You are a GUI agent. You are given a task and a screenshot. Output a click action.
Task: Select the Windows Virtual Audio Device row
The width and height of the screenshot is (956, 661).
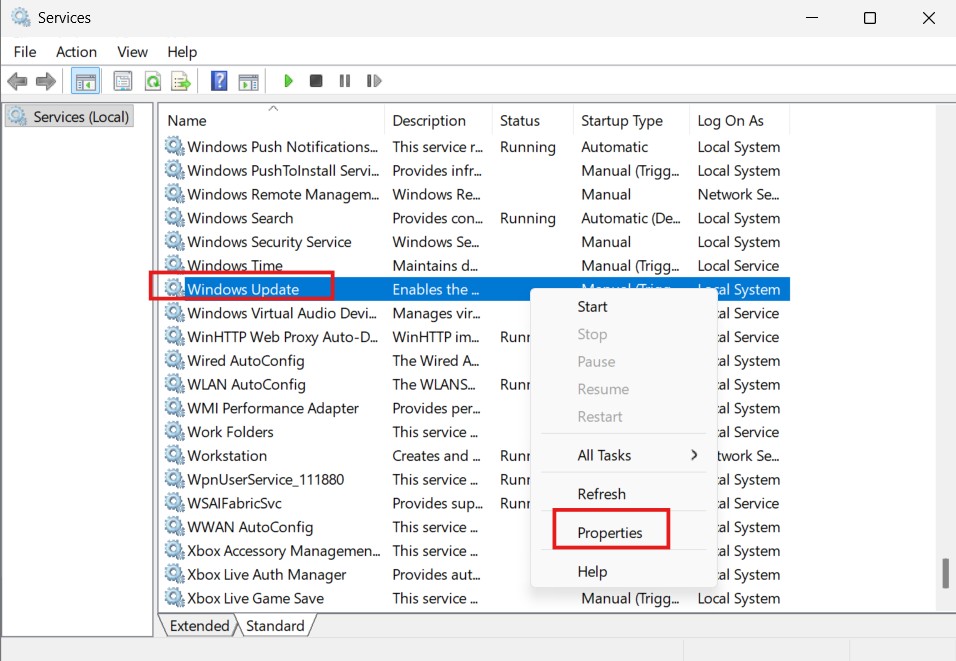click(346, 313)
